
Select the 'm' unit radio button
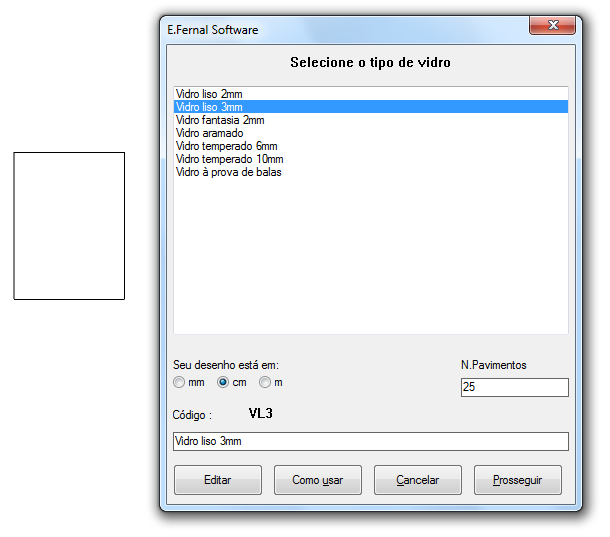(265, 382)
